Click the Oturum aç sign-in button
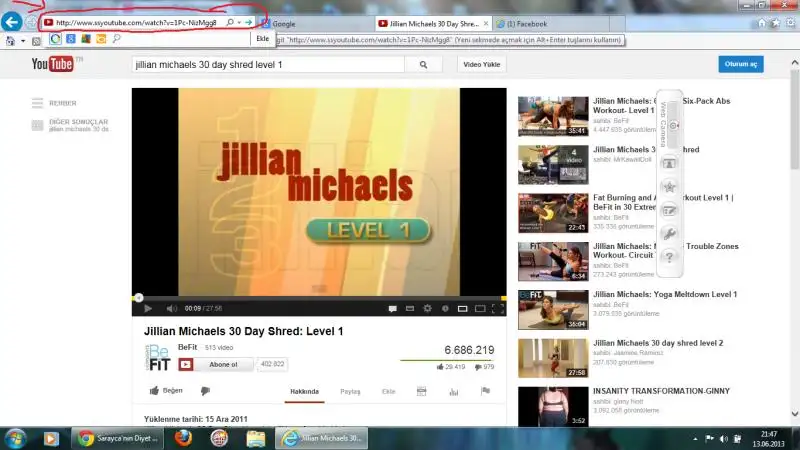The width and height of the screenshot is (800, 450). [740, 64]
